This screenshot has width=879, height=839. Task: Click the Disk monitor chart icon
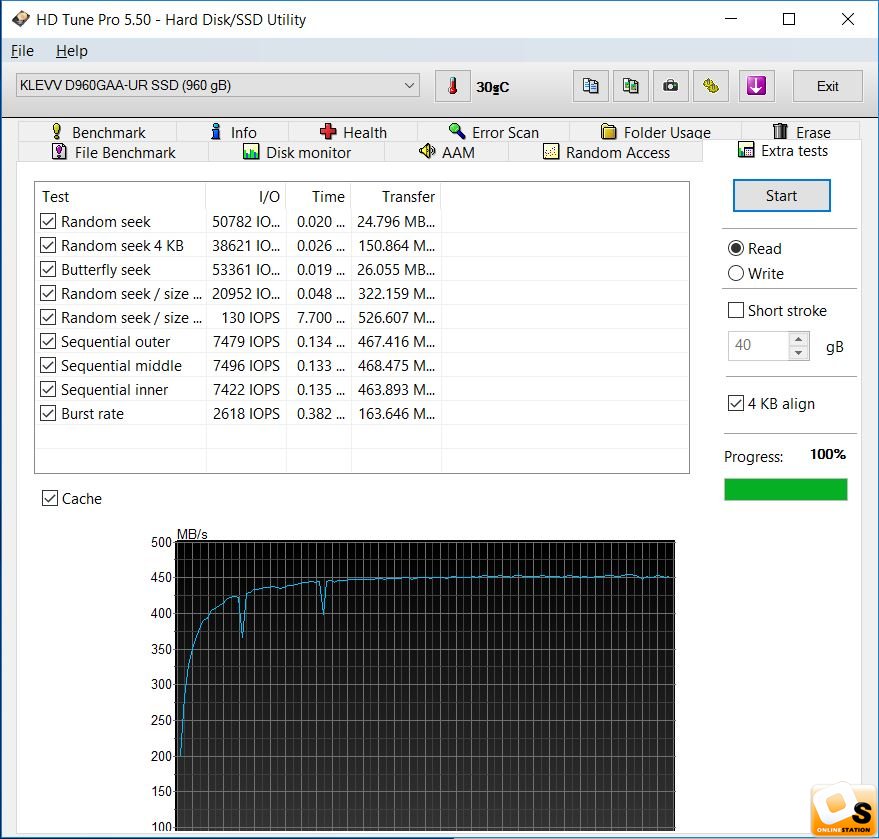251,152
